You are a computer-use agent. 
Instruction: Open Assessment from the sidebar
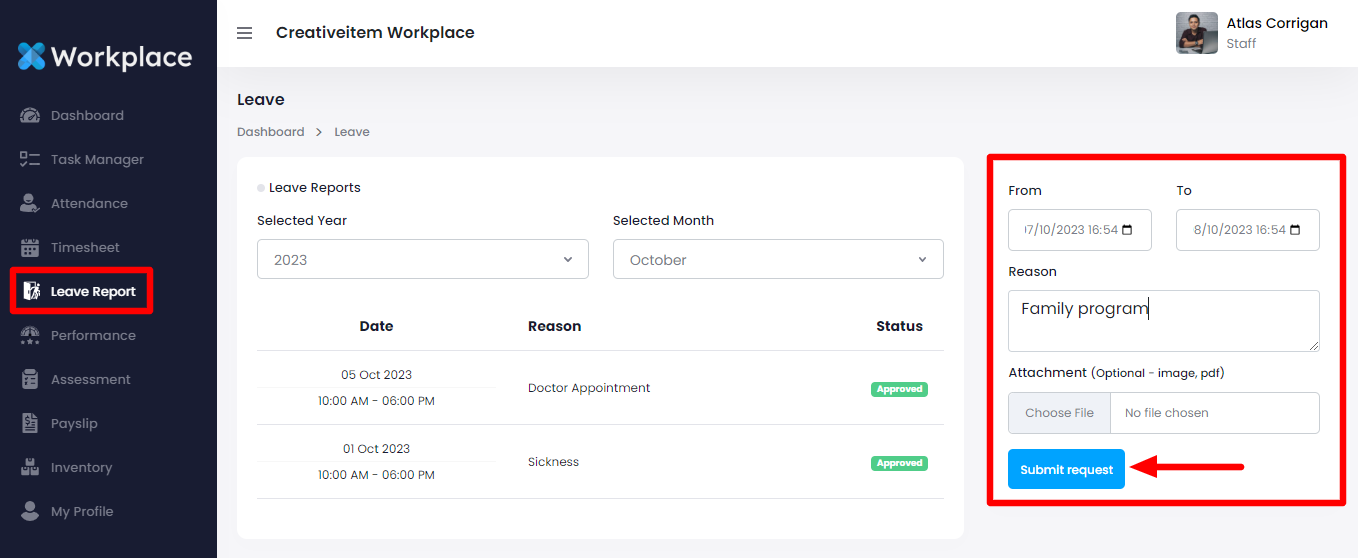click(x=90, y=380)
